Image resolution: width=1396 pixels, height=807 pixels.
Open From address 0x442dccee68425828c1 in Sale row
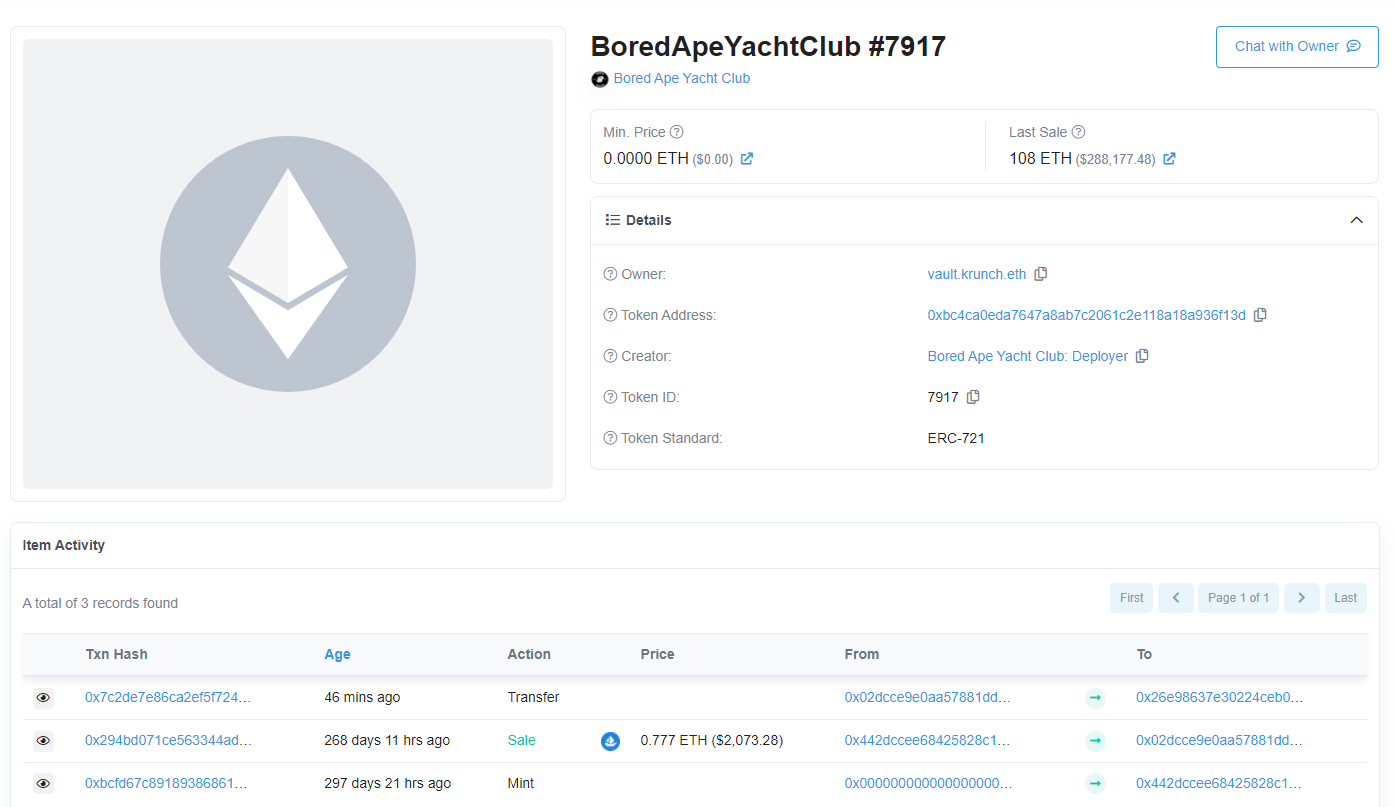pyautogui.click(x=928, y=740)
